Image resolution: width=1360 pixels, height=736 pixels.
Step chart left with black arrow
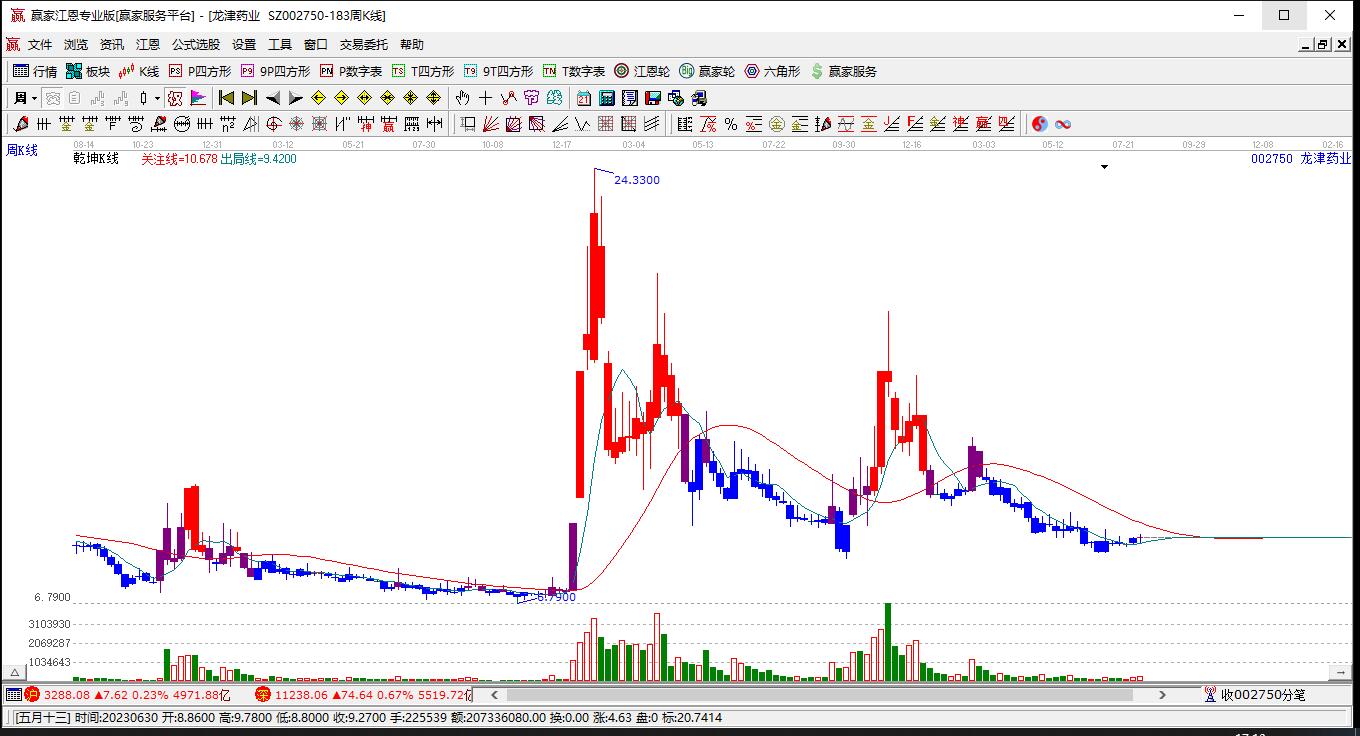272,98
